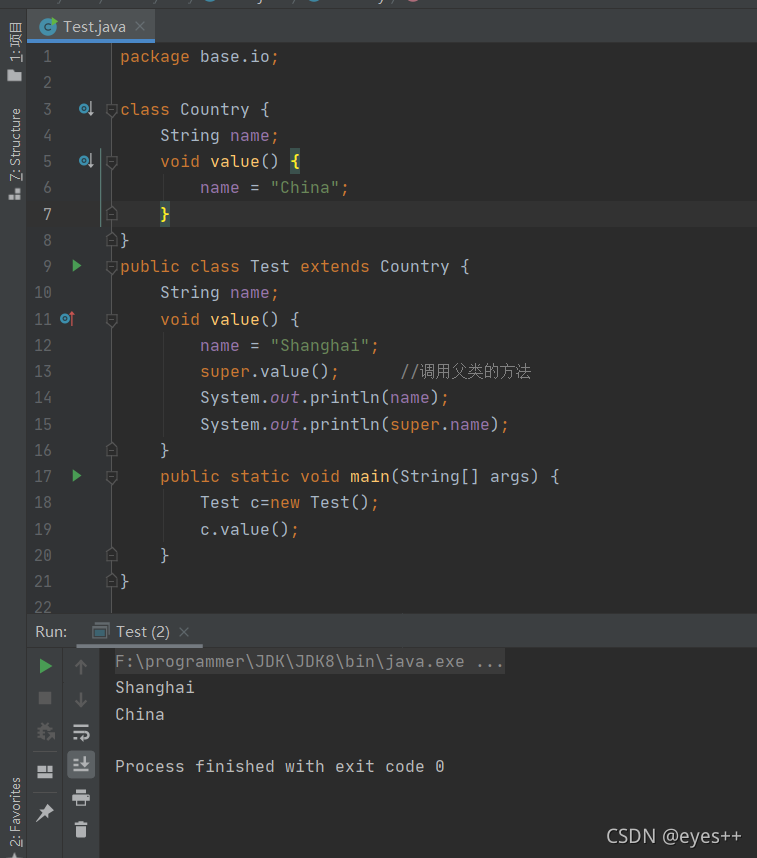Click overridden-class gutter icon beside class Country
Image resolution: width=757 pixels, height=858 pixels.
(x=86, y=109)
